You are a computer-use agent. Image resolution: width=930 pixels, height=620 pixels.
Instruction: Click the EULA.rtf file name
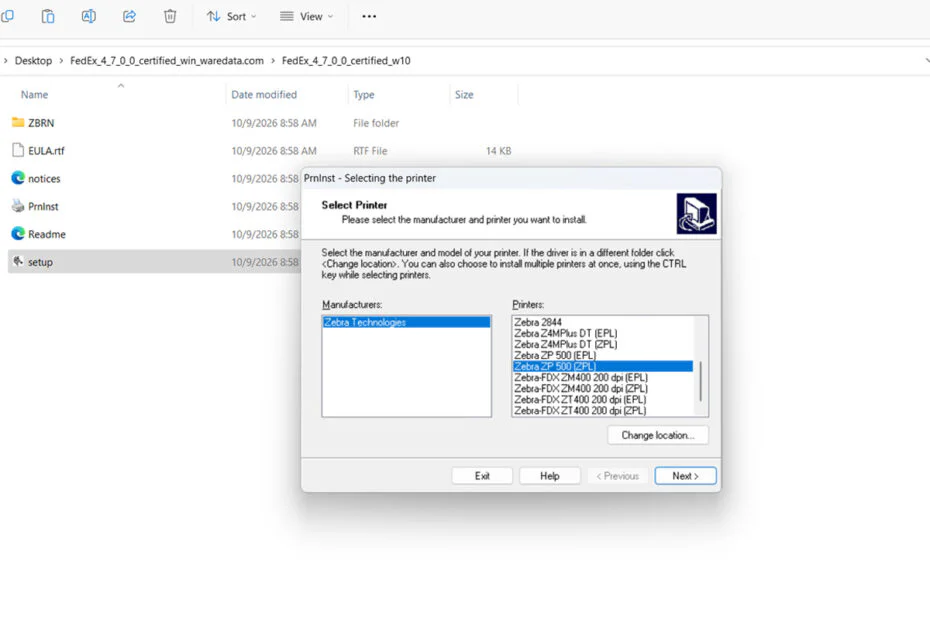tap(46, 151)
